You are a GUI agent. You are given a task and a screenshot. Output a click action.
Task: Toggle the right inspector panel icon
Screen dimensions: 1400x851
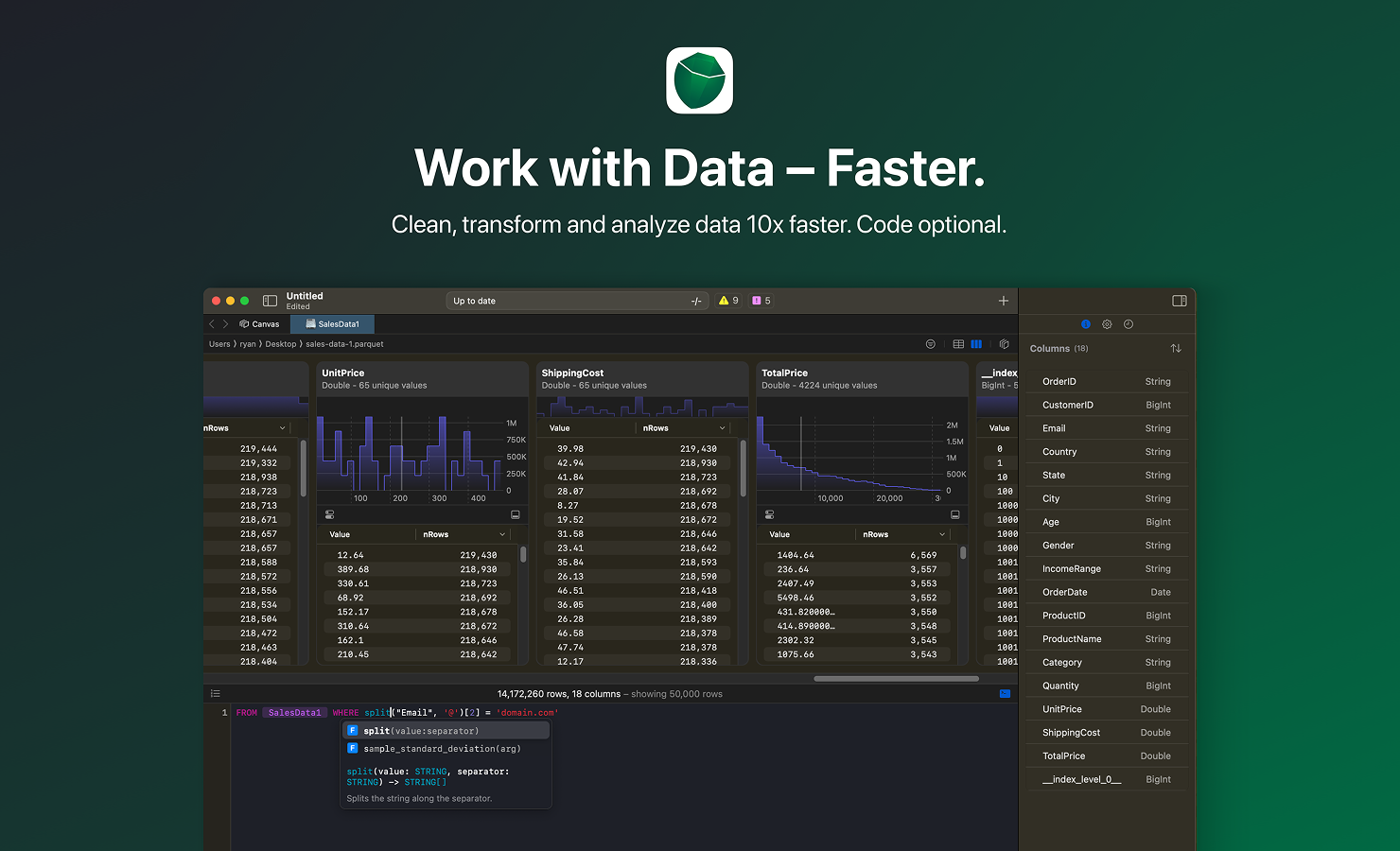pyautogui.click(x=1180, y=301)
